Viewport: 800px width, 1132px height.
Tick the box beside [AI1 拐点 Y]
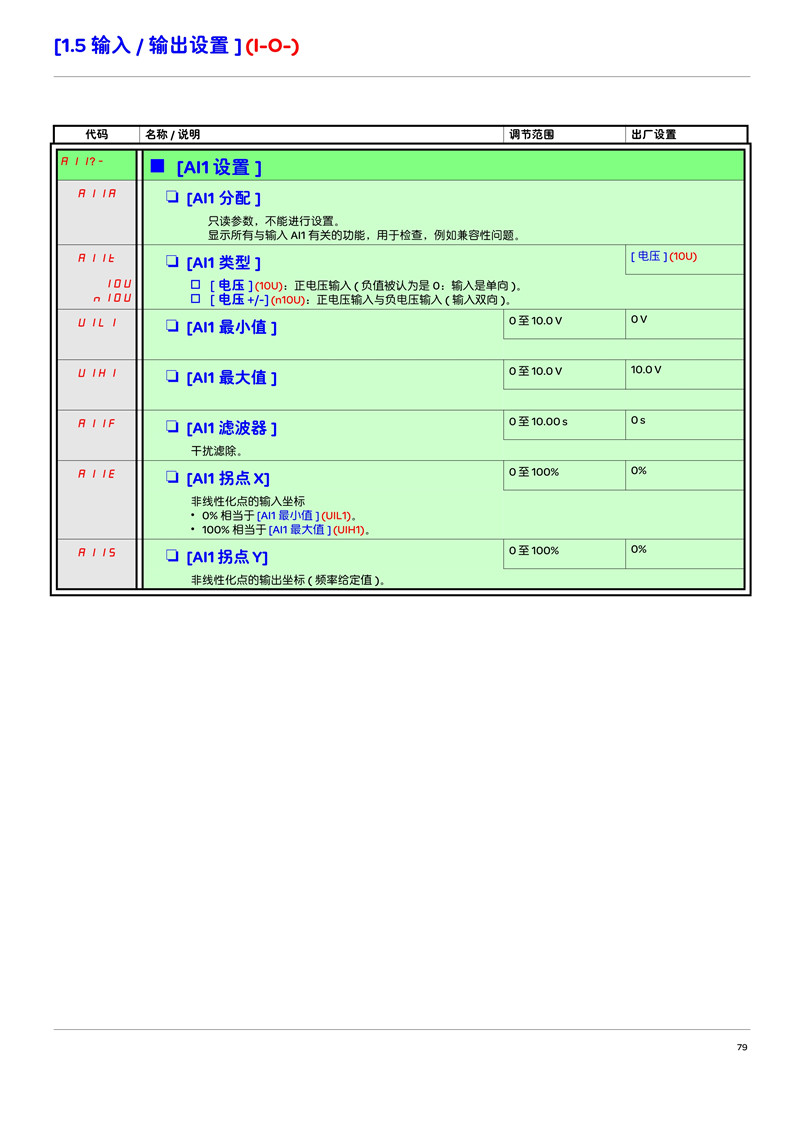(172, 555)
